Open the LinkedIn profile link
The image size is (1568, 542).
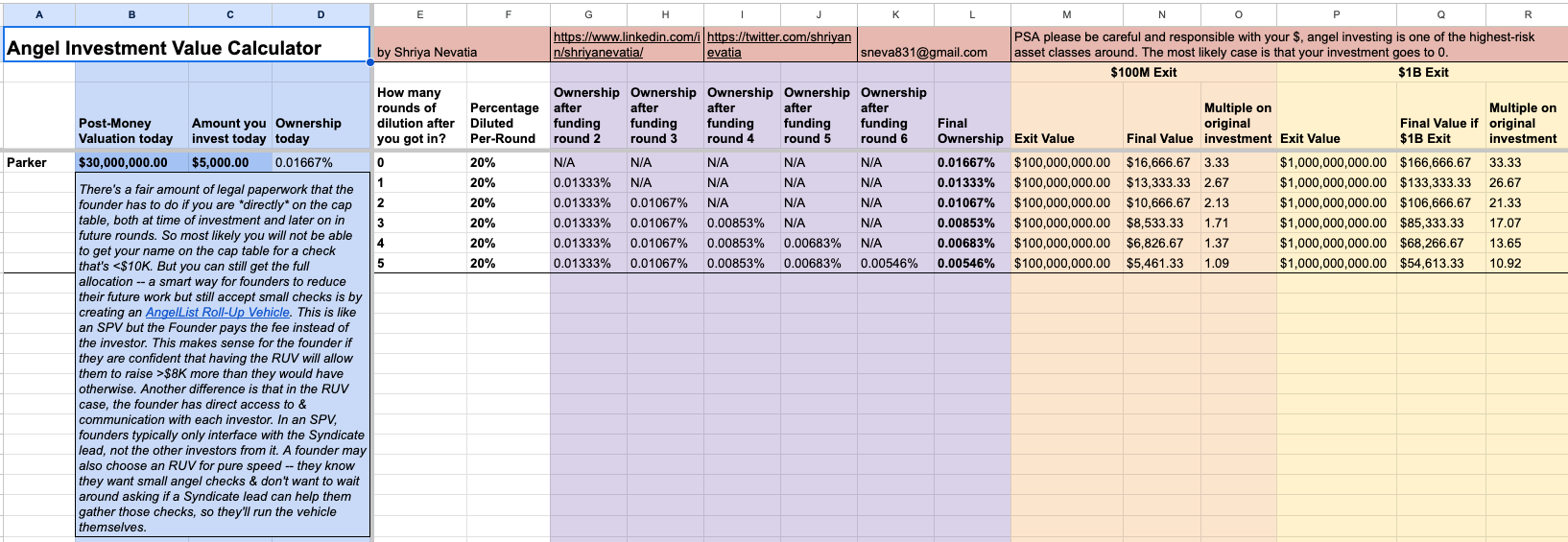click(627, 44)
